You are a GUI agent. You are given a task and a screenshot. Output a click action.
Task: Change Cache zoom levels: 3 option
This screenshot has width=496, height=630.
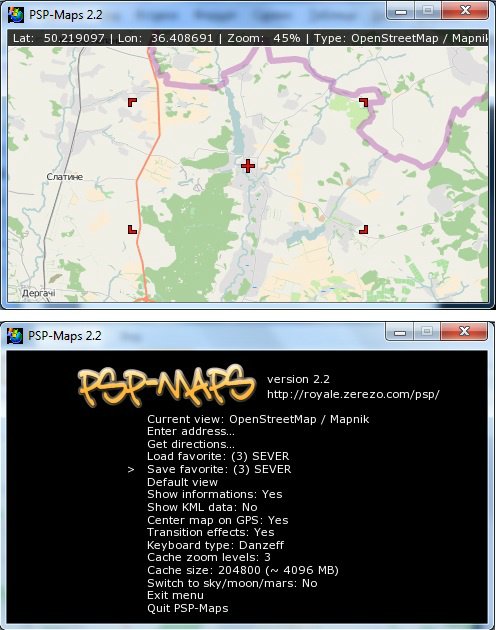click(209, 557)
